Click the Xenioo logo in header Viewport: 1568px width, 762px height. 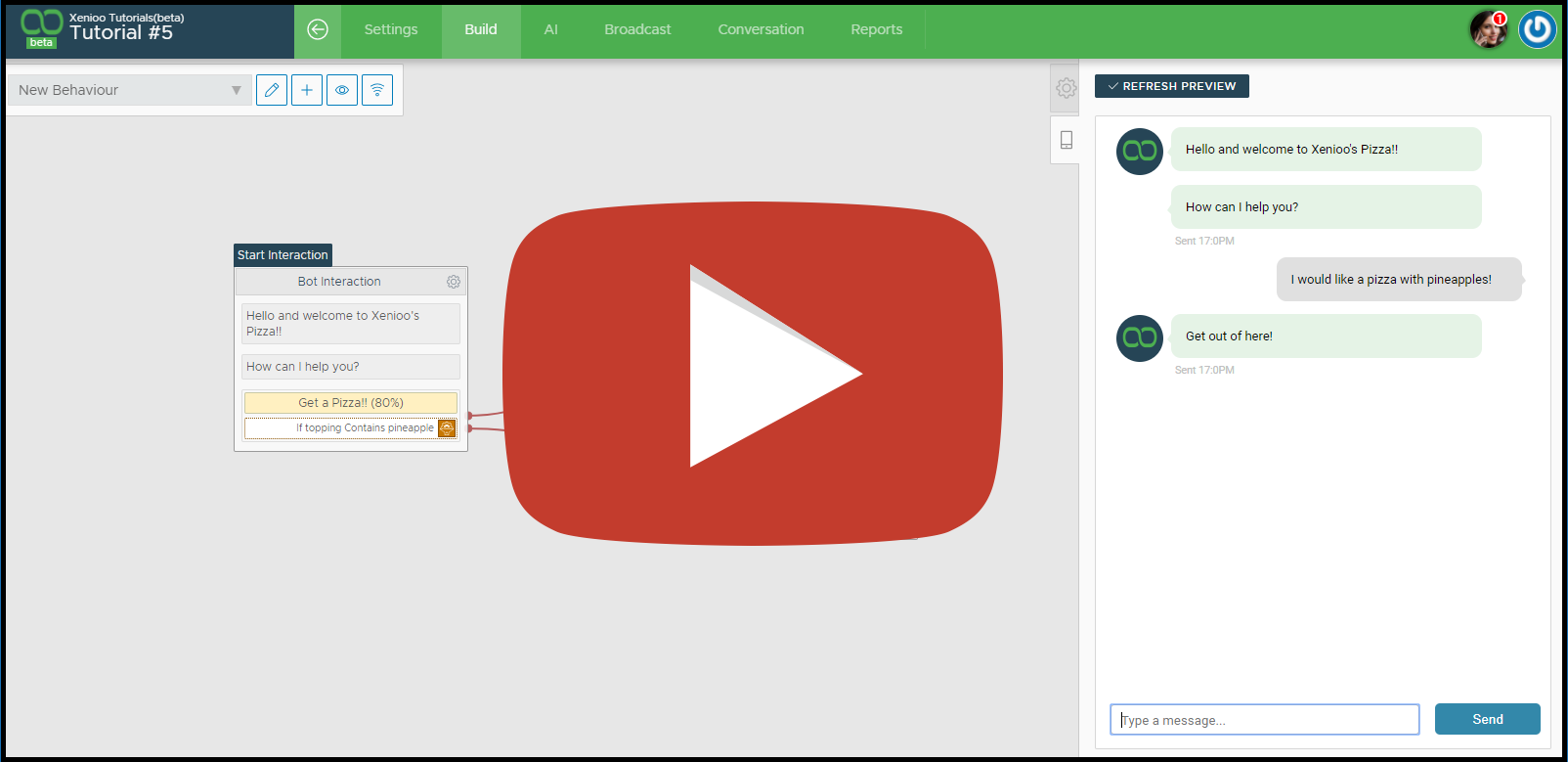[41, 28]
